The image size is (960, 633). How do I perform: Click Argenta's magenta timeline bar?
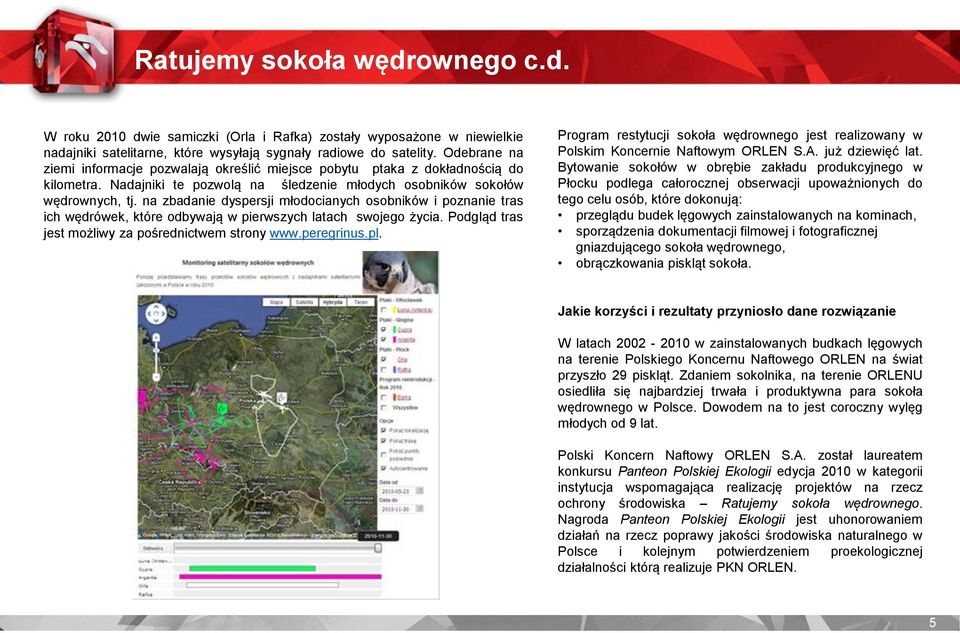coord(280,577)
